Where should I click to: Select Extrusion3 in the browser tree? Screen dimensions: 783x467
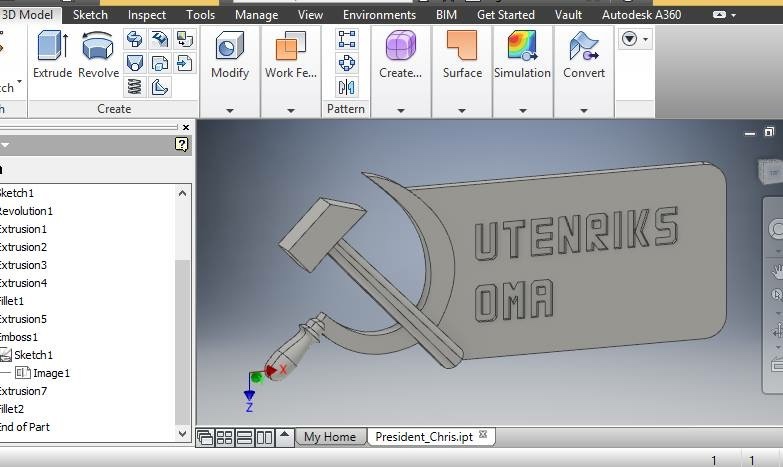pyautogui.click(x=22, y=265)
